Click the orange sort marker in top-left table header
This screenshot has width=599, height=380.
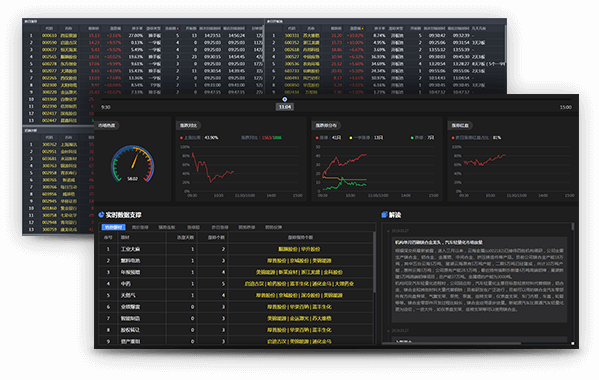177,28
